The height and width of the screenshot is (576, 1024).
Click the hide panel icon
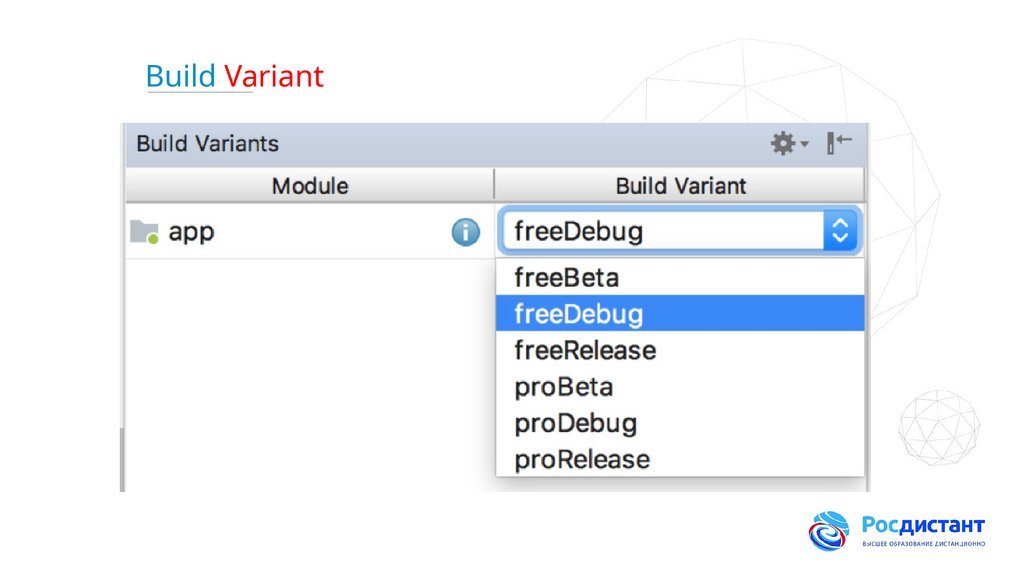838,144
